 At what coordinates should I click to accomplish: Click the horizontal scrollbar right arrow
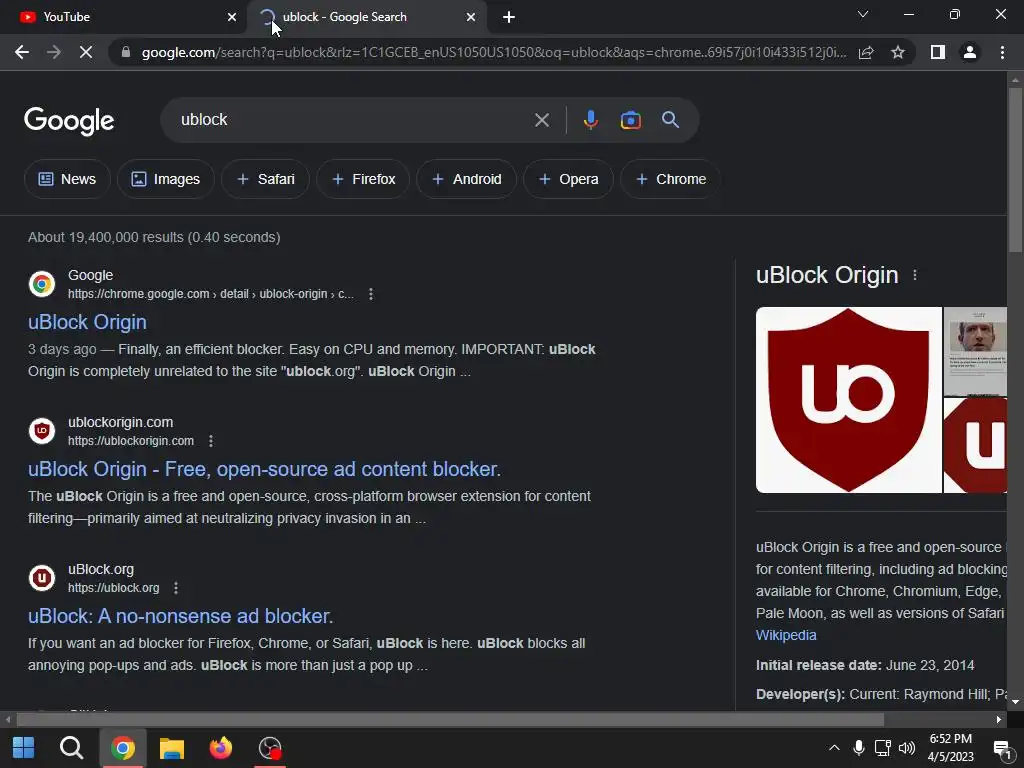999,720
